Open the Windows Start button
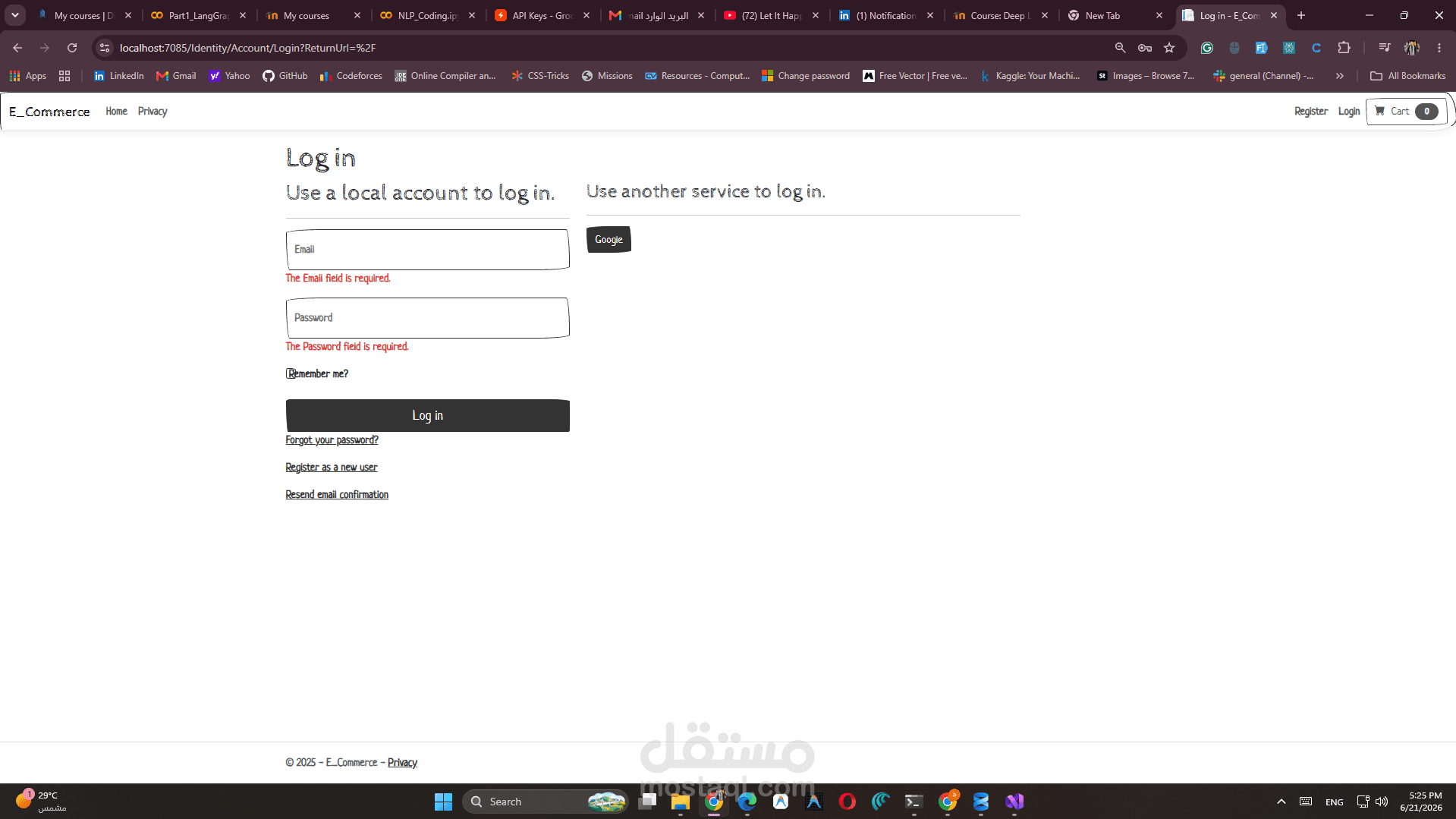 click(x=443, y=802)
